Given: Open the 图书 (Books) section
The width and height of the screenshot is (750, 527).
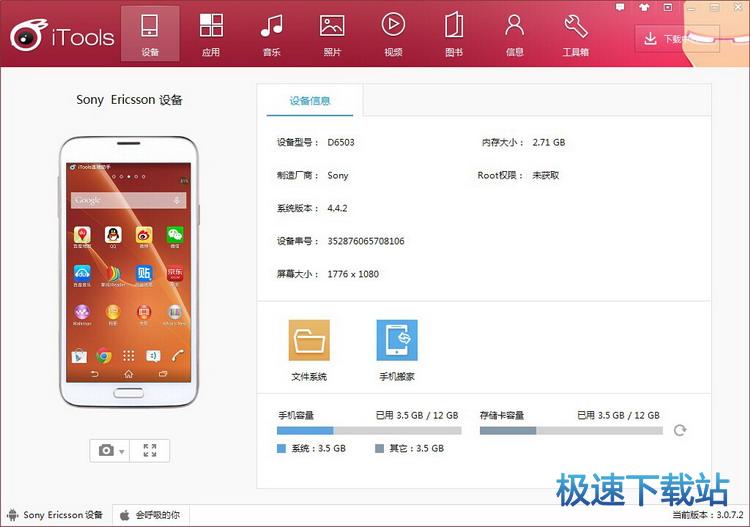Looking at the screenshot, I should click(454, 34).
